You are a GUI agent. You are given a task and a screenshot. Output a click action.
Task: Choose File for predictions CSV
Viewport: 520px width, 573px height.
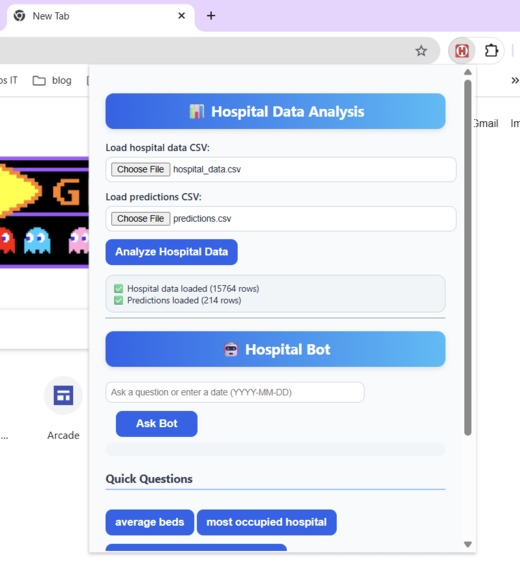point(140,219)
